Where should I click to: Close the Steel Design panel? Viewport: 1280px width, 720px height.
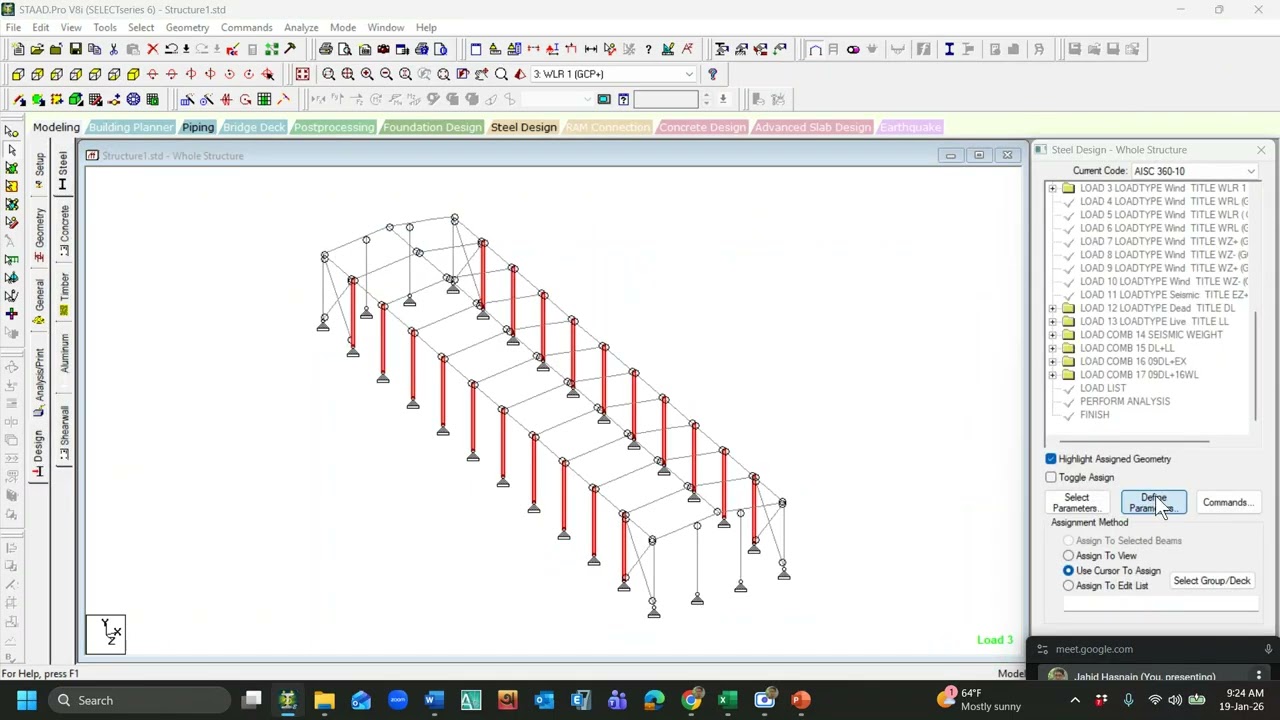coord(1260,150)
